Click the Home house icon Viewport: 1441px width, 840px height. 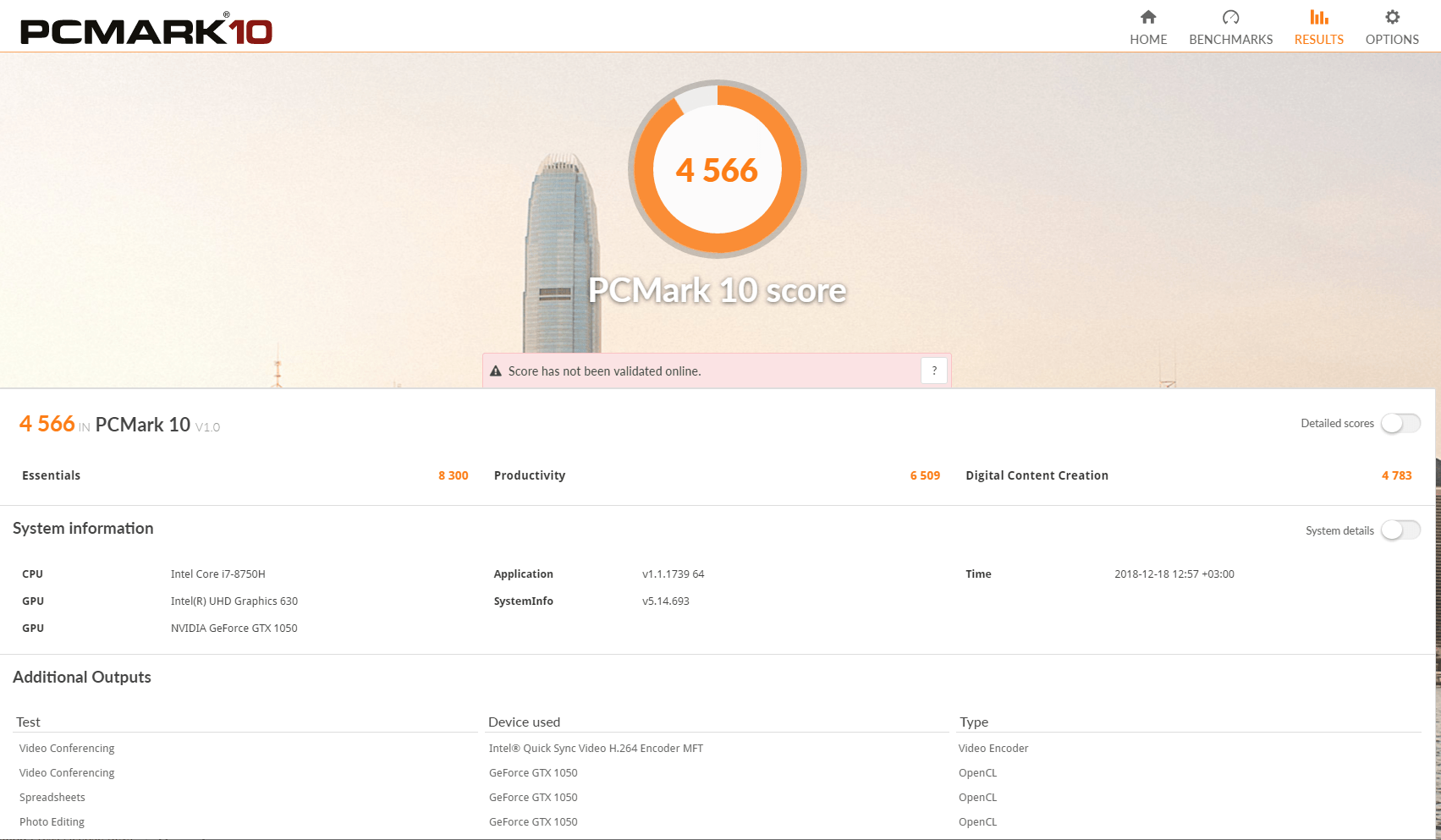[x=1148, y=17]
